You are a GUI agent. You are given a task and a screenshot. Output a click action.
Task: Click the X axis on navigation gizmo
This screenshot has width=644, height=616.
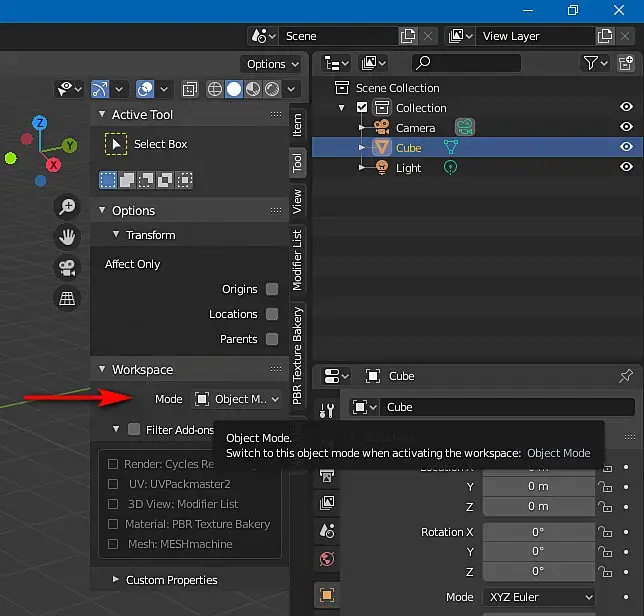pyautogui.click(x=53, y=165)
